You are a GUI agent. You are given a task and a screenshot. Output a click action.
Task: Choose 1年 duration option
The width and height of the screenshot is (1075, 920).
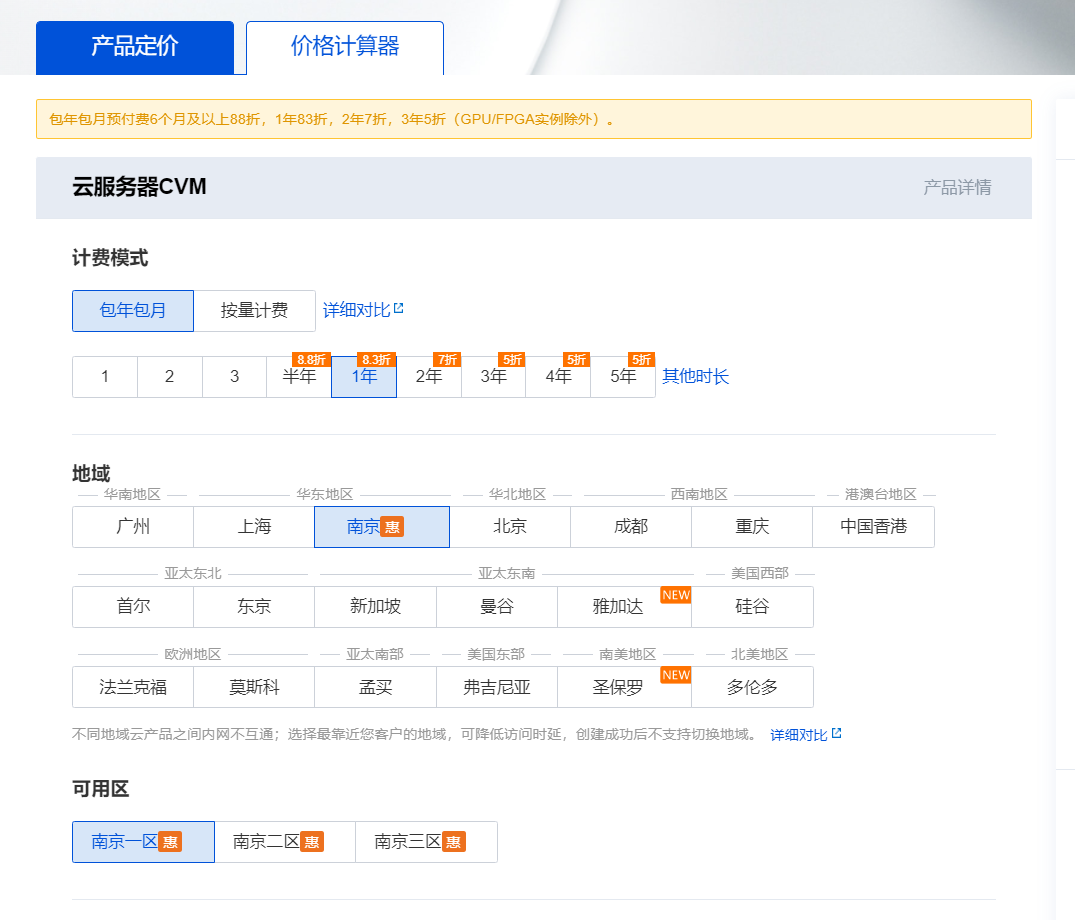click(x=364, y=376)
